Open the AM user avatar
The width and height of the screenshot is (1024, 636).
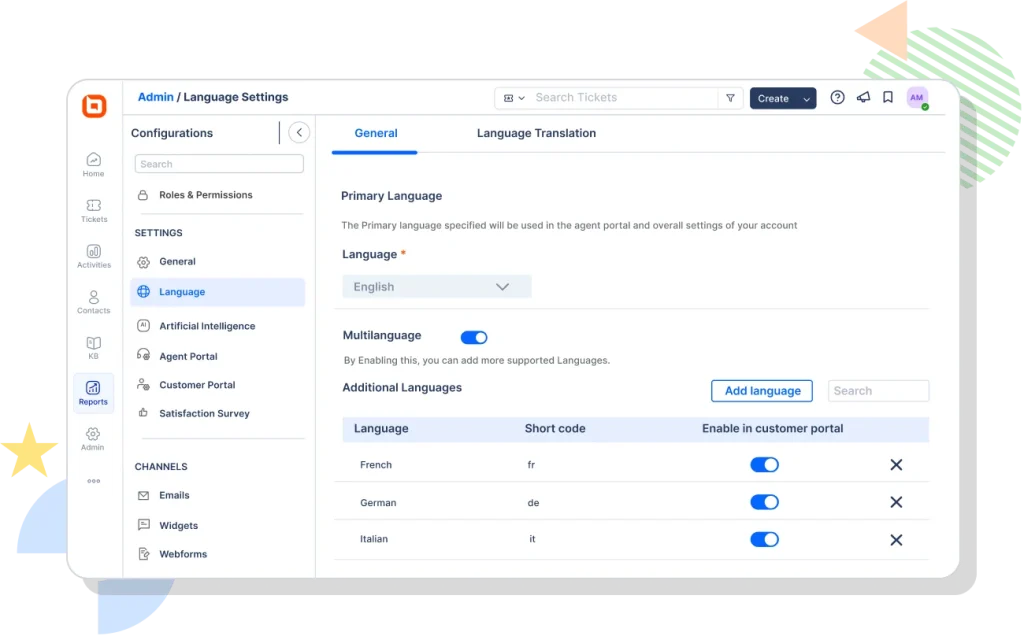pos(917,97)
